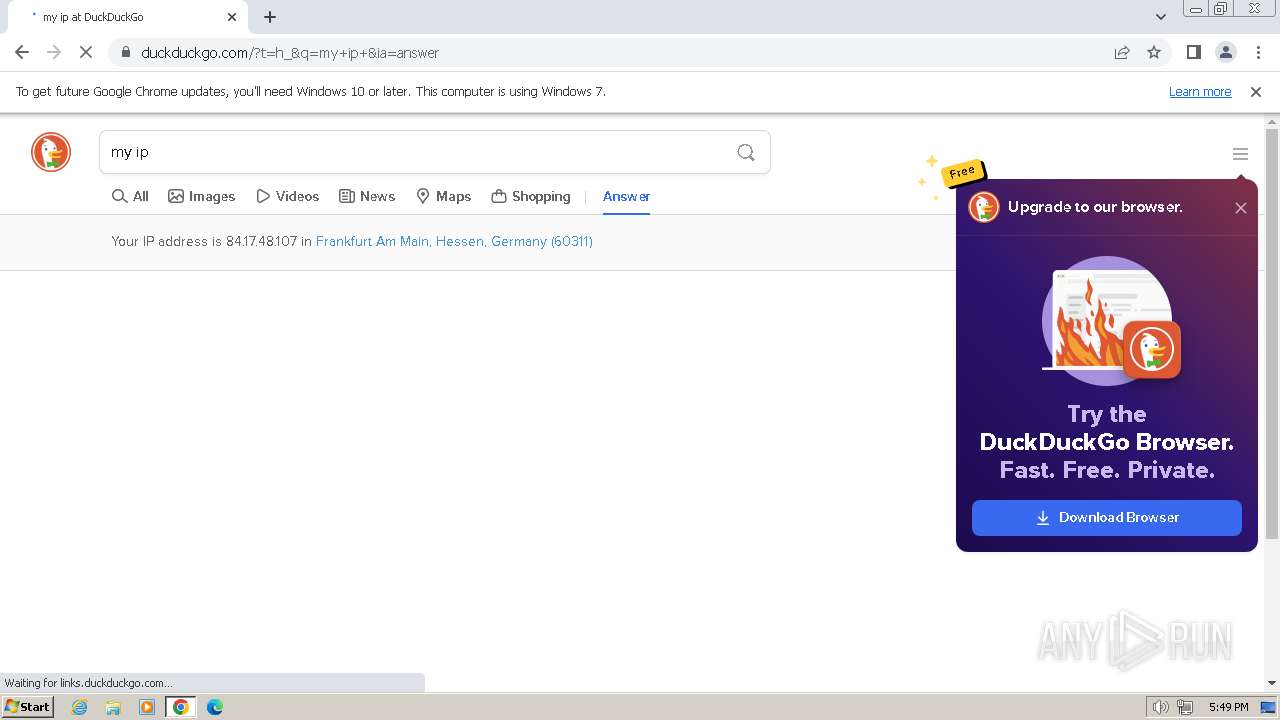Switch to Videos tab
The height and width of the screenshot is (720, 1280).
coord(287,196)
